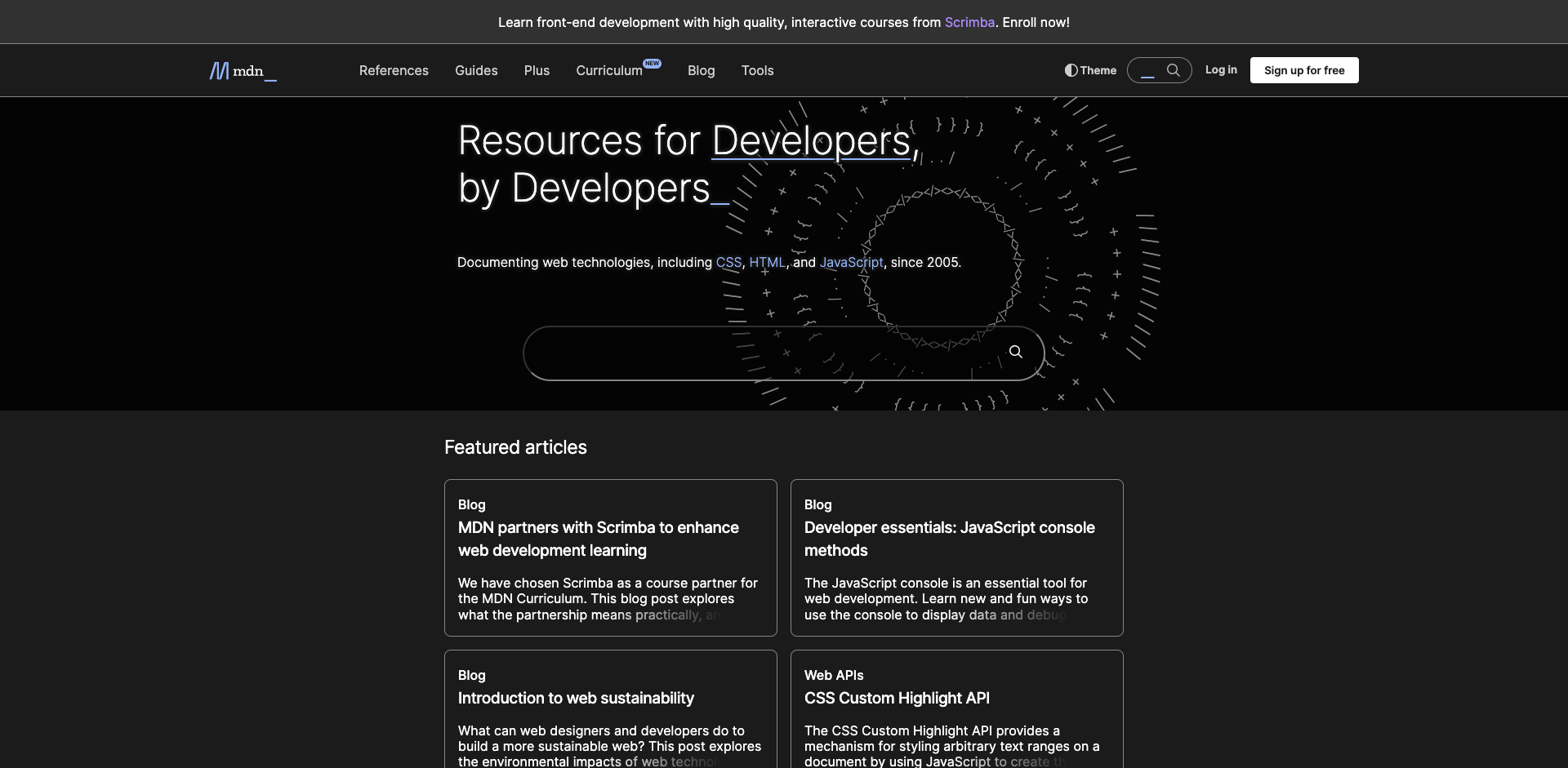Click the search magnifier icon in the header
This screenshot has height=768, width=1568.
[1174, 70]
